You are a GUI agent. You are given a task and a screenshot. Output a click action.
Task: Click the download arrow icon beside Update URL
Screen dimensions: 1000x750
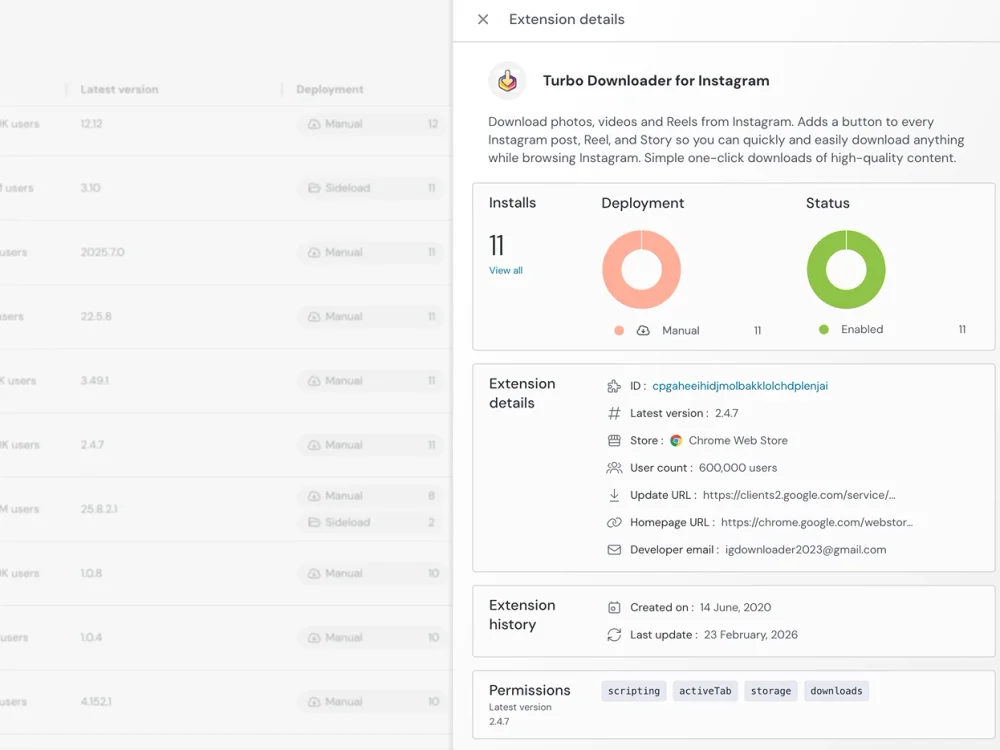[614, 495]
